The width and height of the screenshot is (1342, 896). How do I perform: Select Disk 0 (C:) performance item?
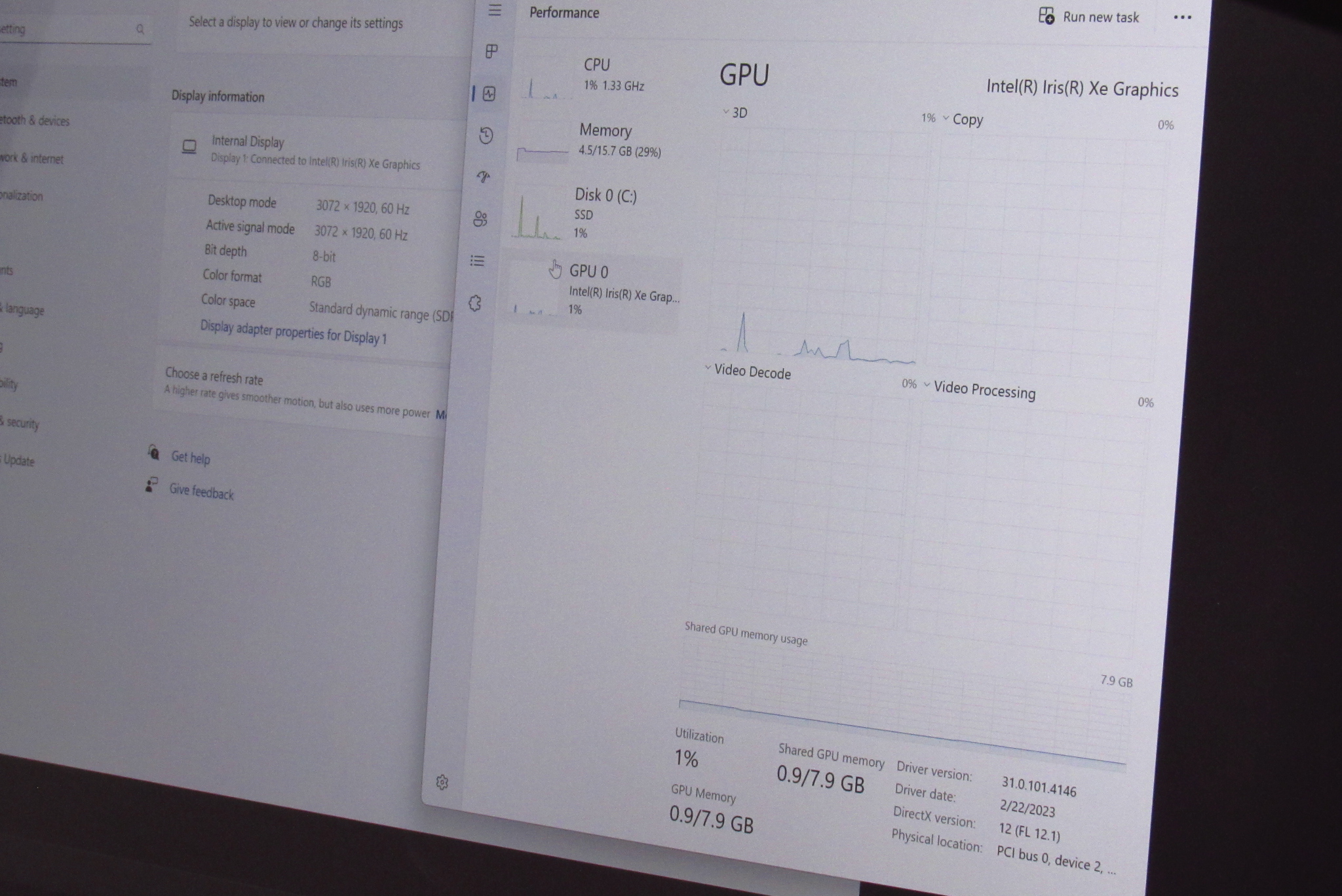[x=600, y=212]
